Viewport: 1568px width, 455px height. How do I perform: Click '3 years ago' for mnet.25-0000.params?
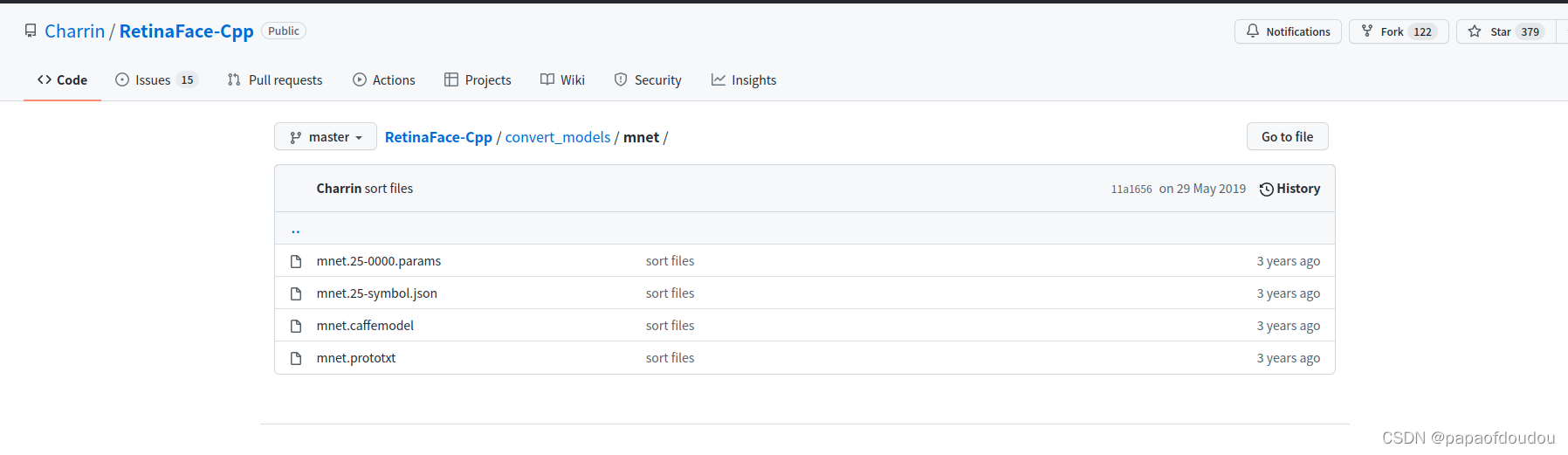coord(1288,261)
